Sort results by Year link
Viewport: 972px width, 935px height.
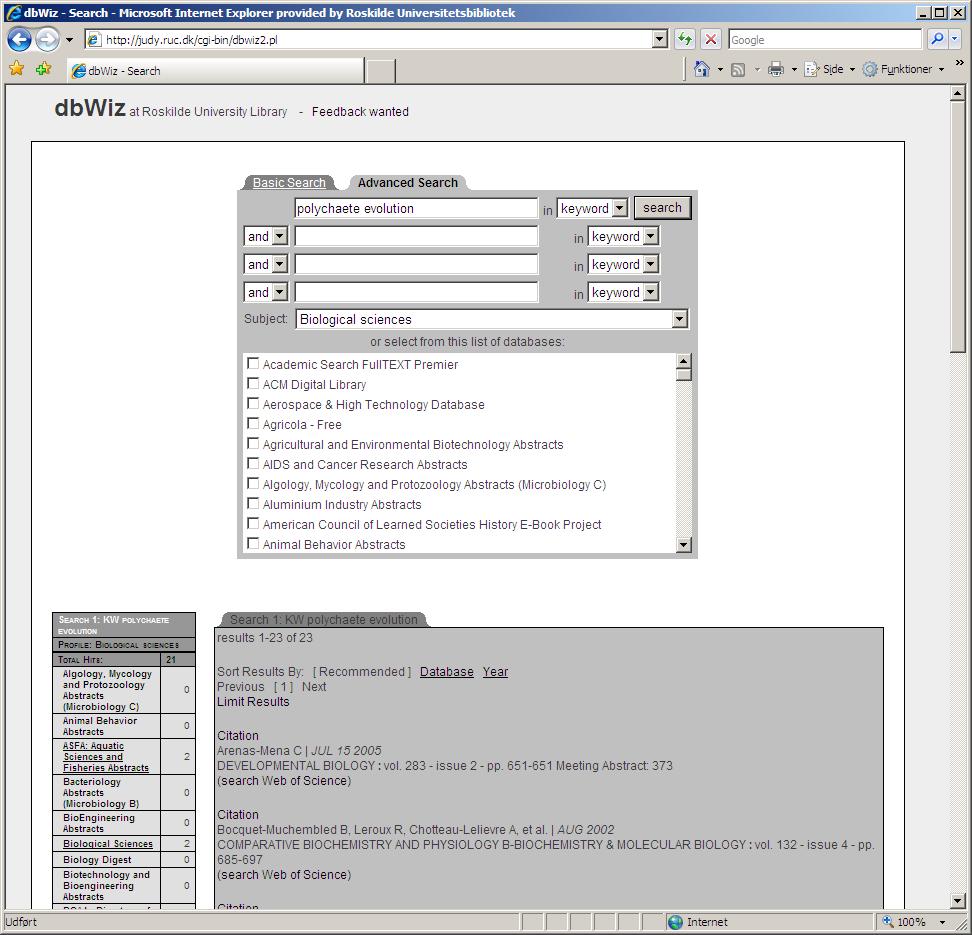(495, 672)
